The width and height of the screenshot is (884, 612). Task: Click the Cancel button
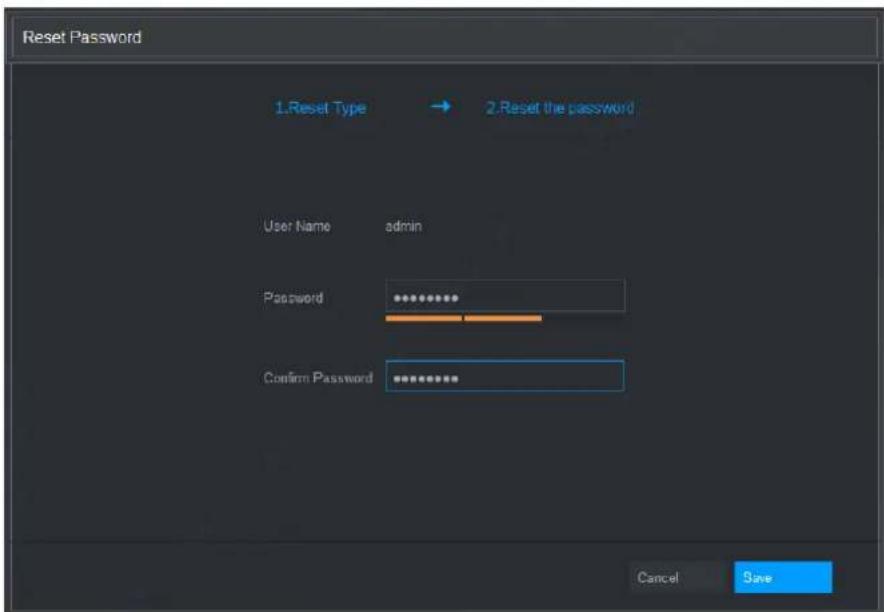(676, 577)
